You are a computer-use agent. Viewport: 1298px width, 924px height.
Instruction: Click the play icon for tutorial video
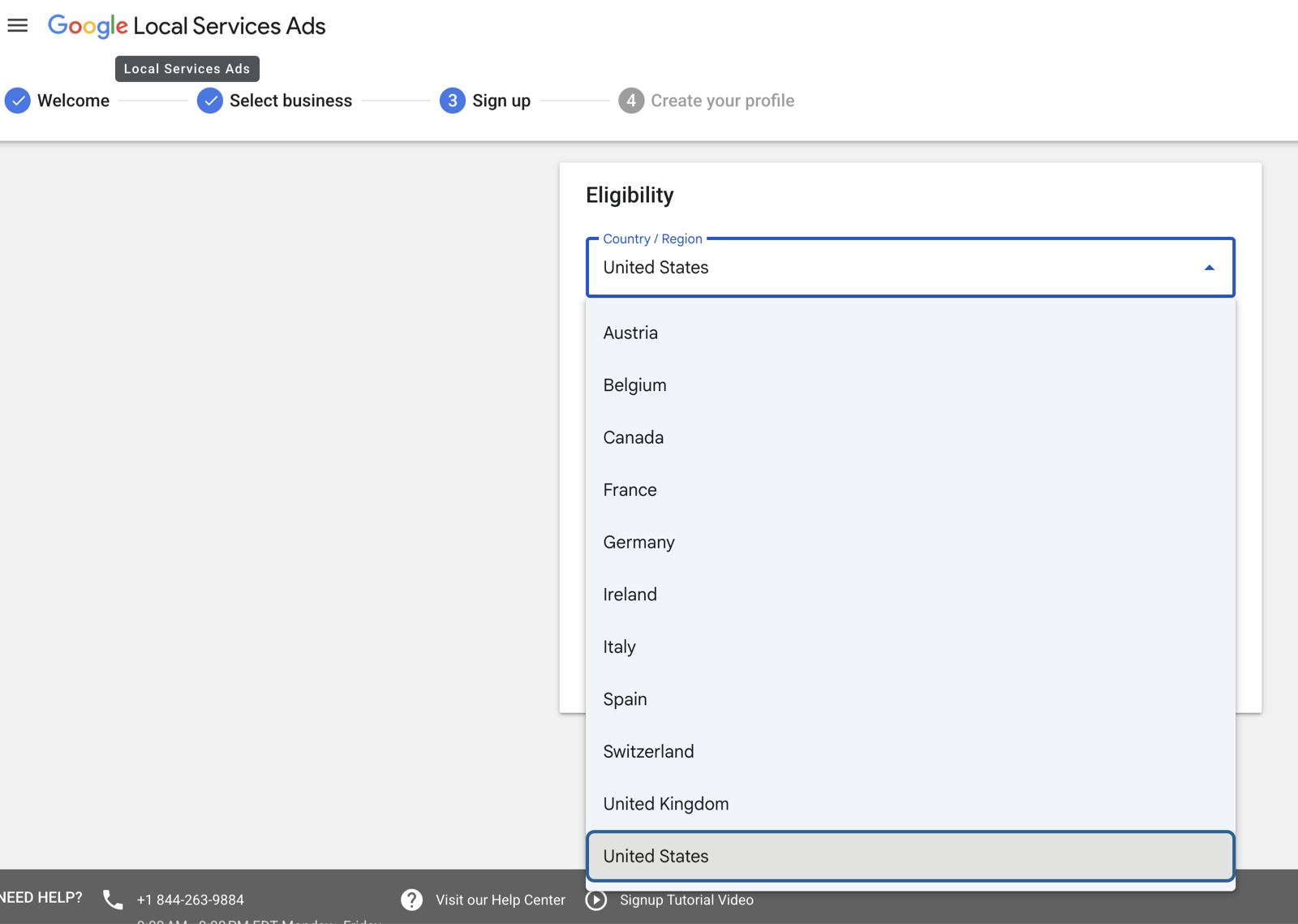596,900
